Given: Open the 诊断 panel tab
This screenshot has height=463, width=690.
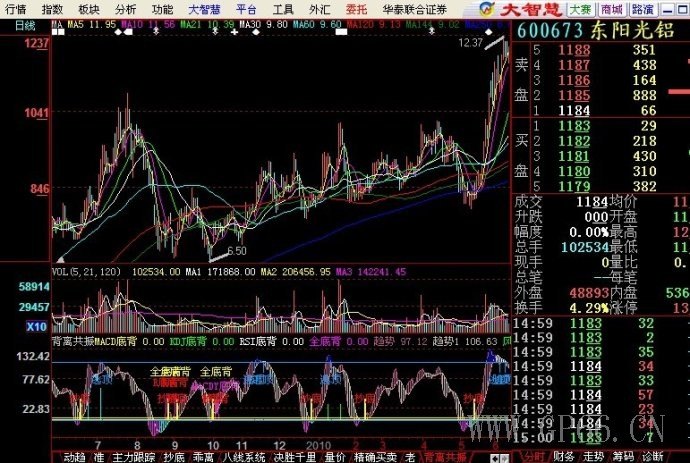Looking at the screenshot, I should pos(653,456).
